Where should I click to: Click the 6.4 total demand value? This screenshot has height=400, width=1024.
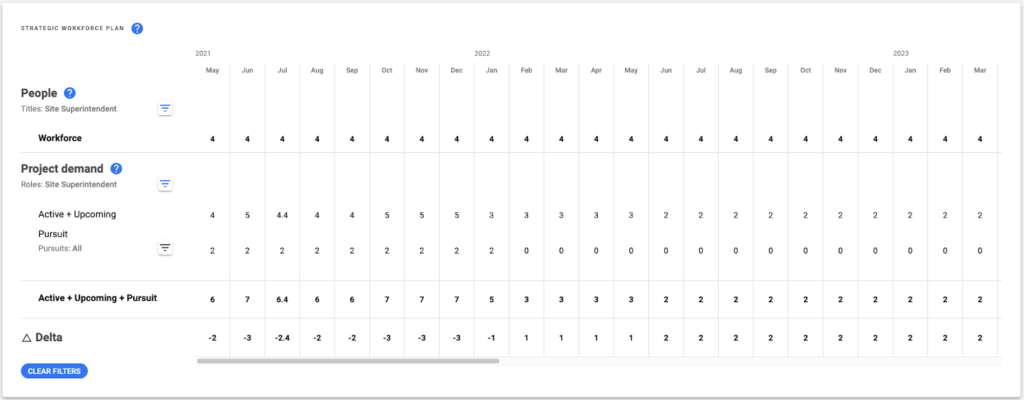pyautogui.click(x=282, y=299)
